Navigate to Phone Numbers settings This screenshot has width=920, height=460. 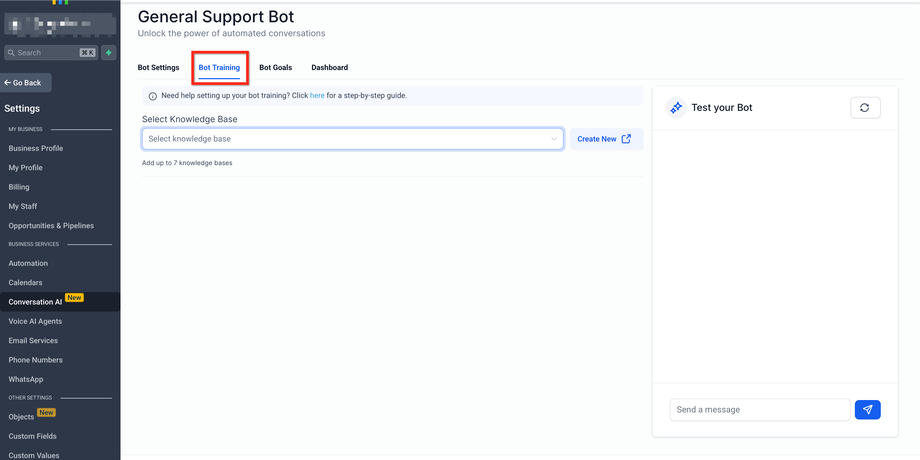tap(36, 360)
